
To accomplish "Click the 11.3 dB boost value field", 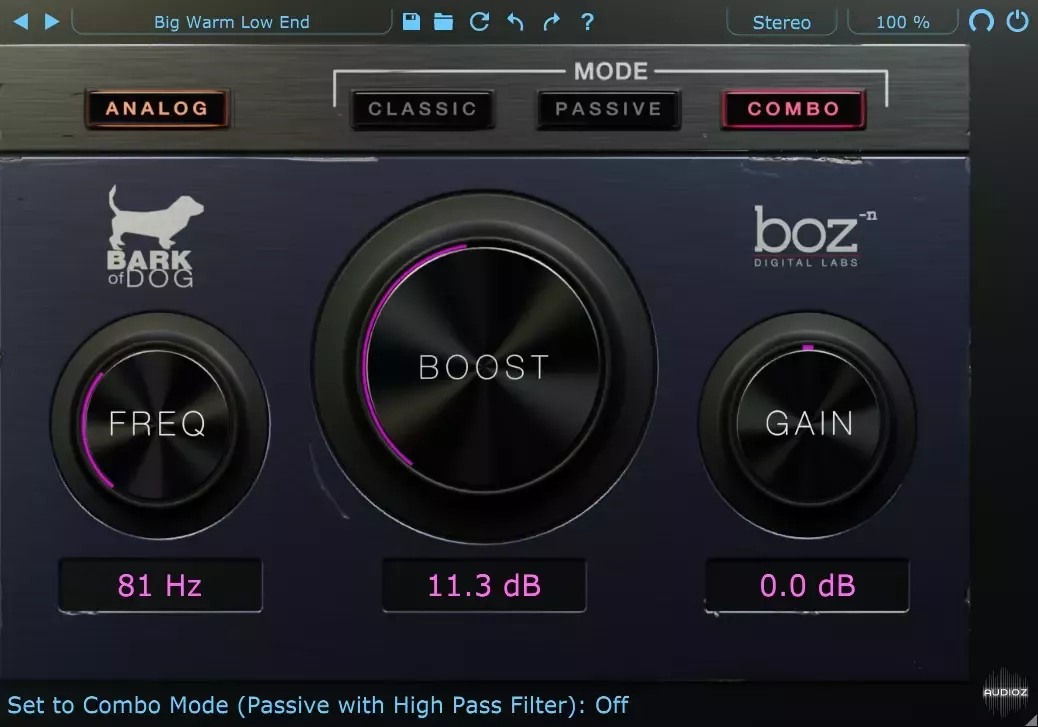I will pyautogui.click(x=484, y=585).
